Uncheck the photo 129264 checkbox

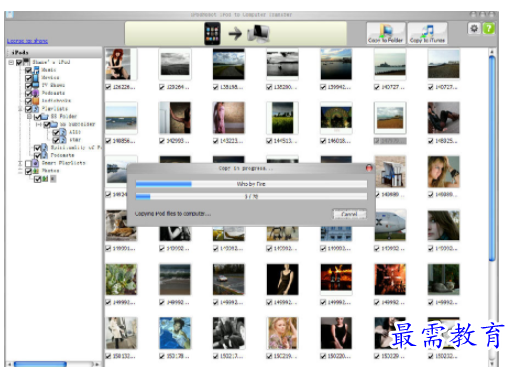162,87
